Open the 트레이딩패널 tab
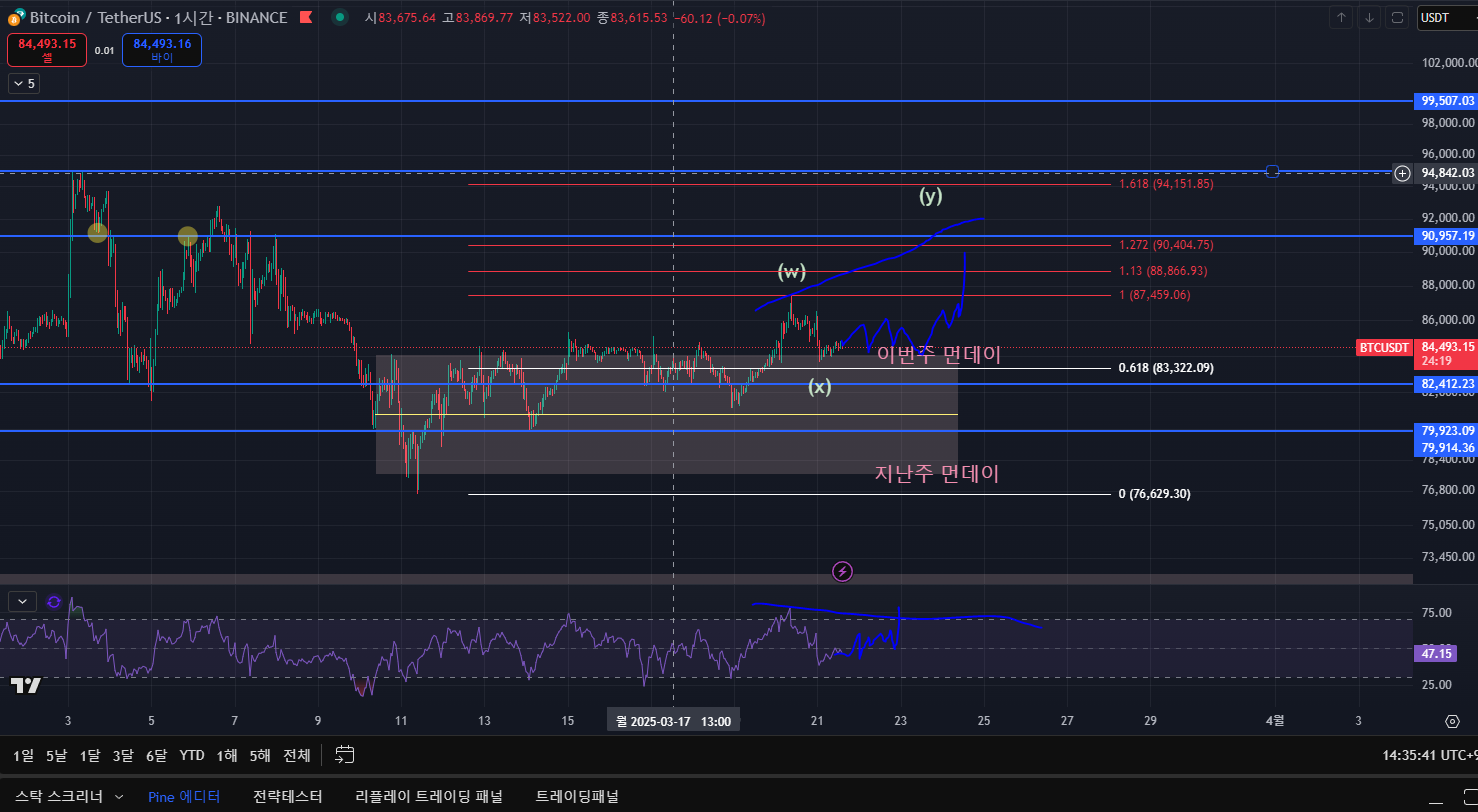Viewport: 1478px width, 812px height. click(x=577, y=797)
